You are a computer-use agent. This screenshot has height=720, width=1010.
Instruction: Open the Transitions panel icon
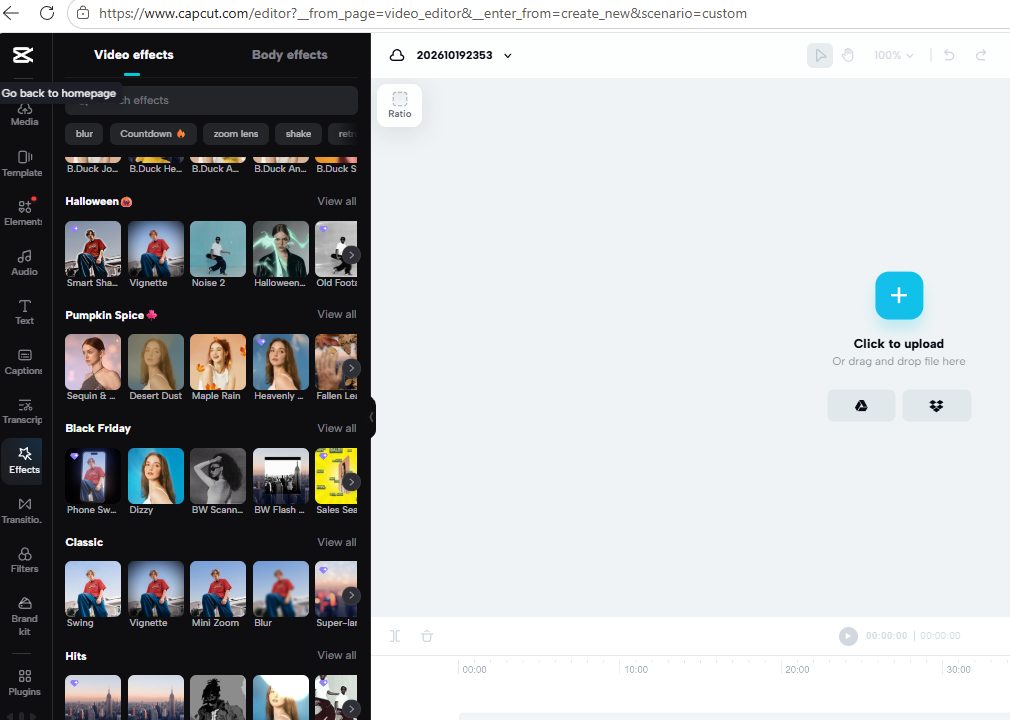24,511
